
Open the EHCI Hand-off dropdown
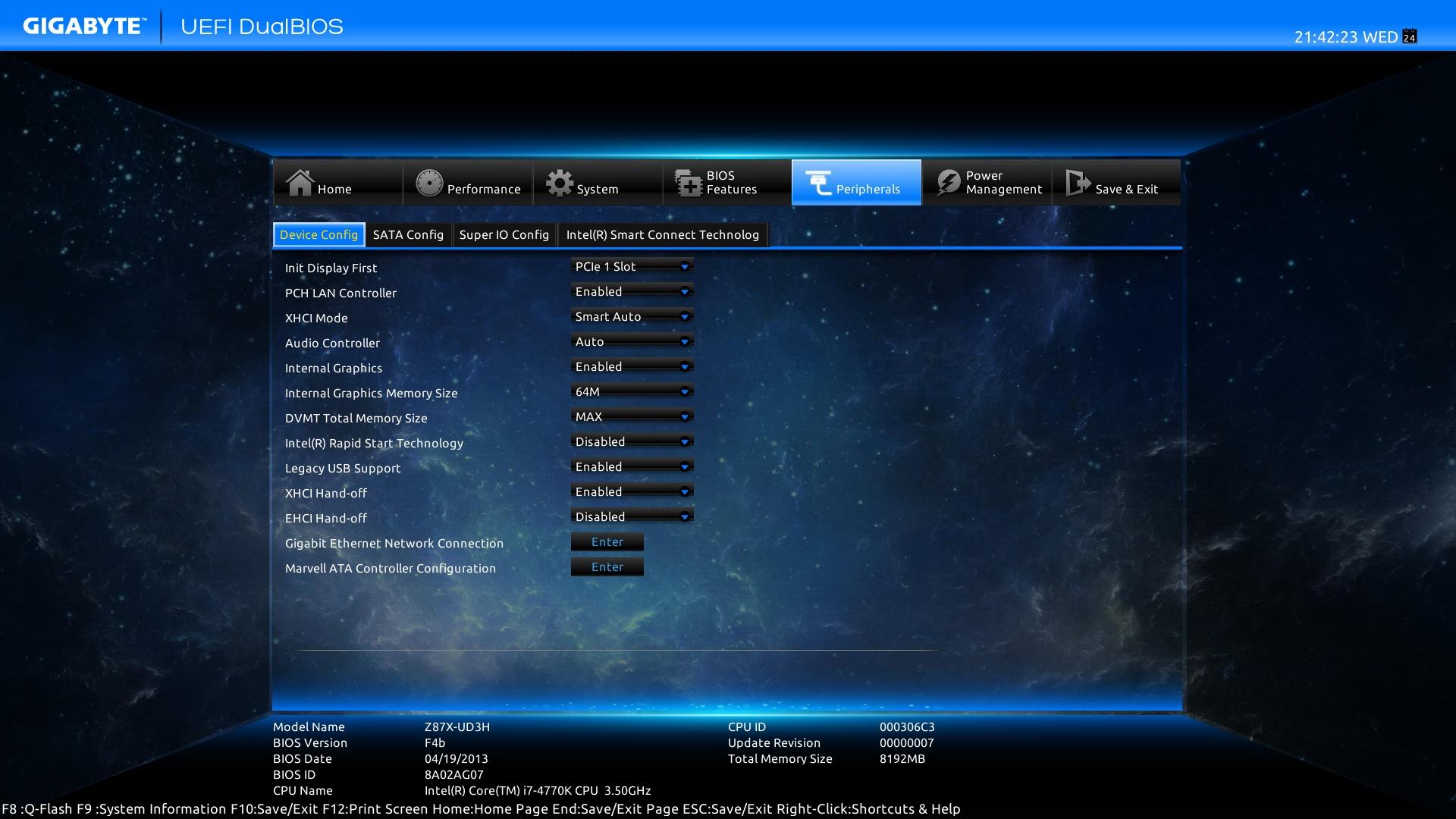coord(632,516)
